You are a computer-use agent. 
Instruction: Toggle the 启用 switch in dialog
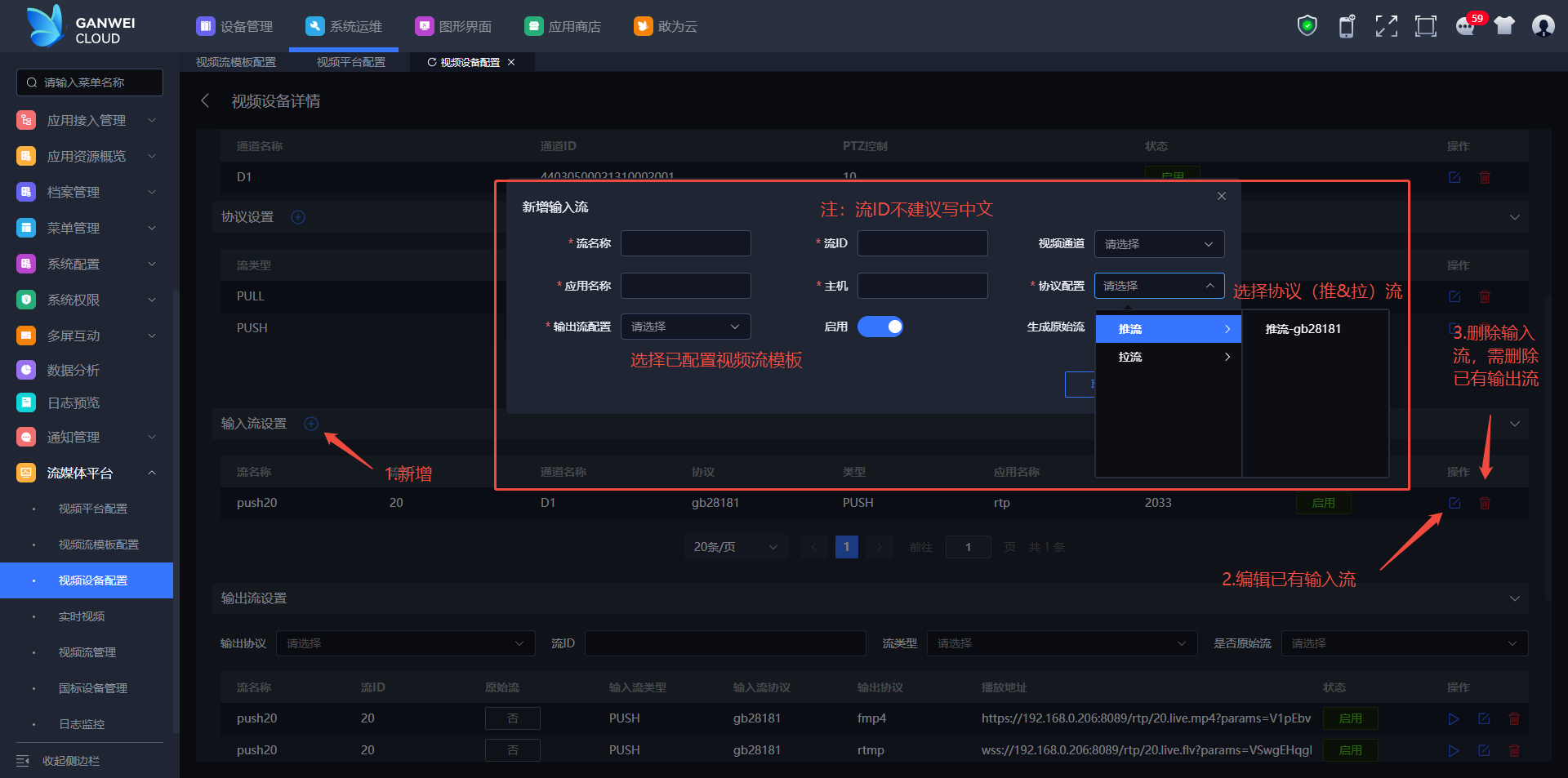880,327
